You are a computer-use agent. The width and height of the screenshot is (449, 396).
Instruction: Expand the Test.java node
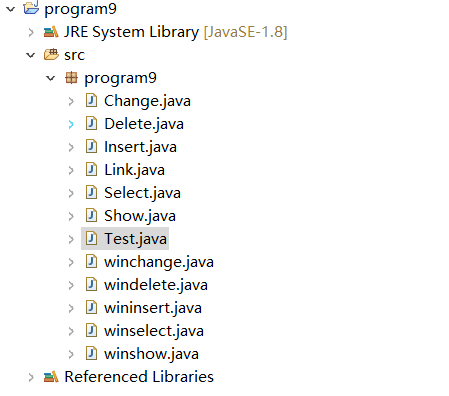71,239
